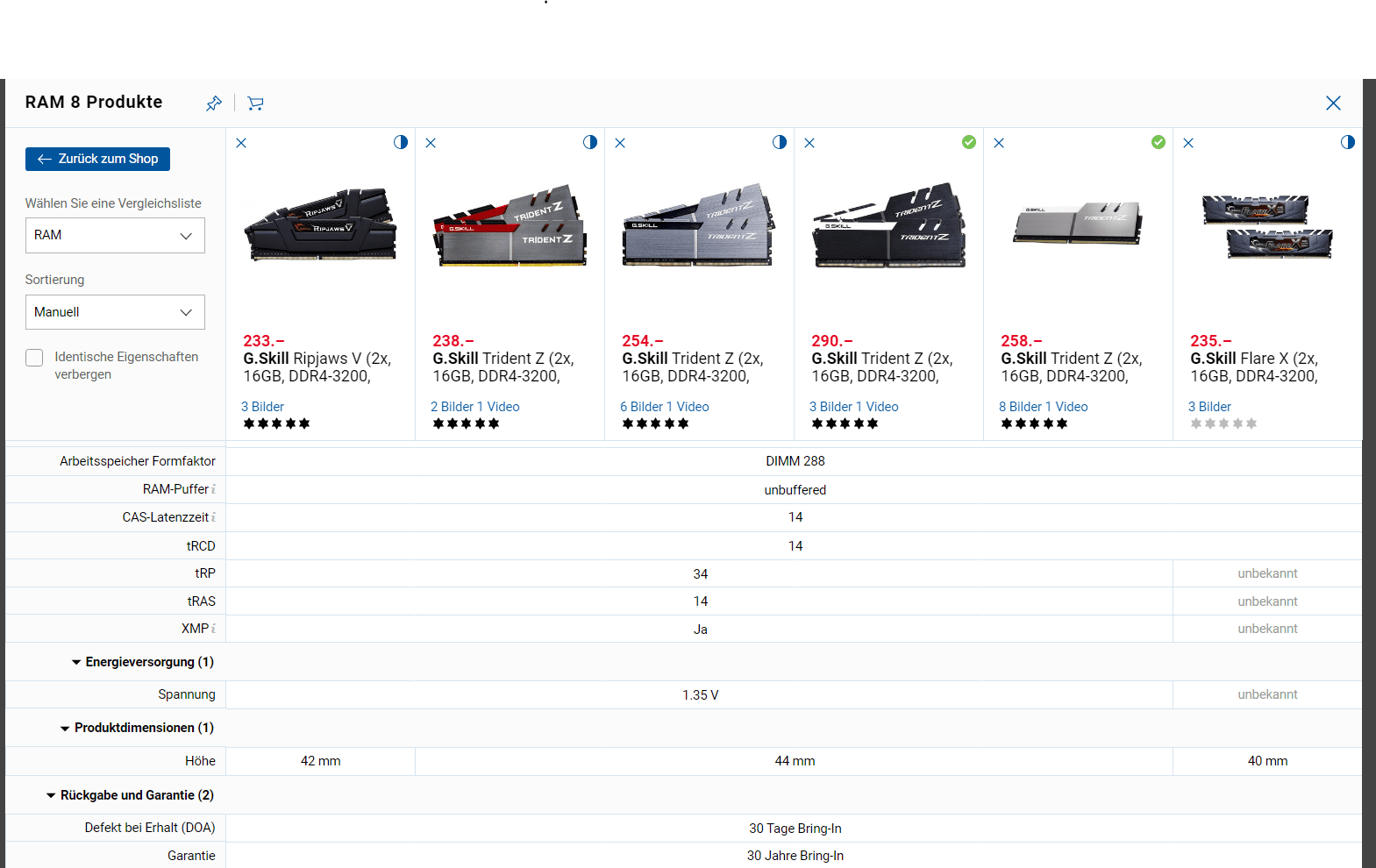
Task: Click Ripjaws V star rating
Action: coord(276,423)
